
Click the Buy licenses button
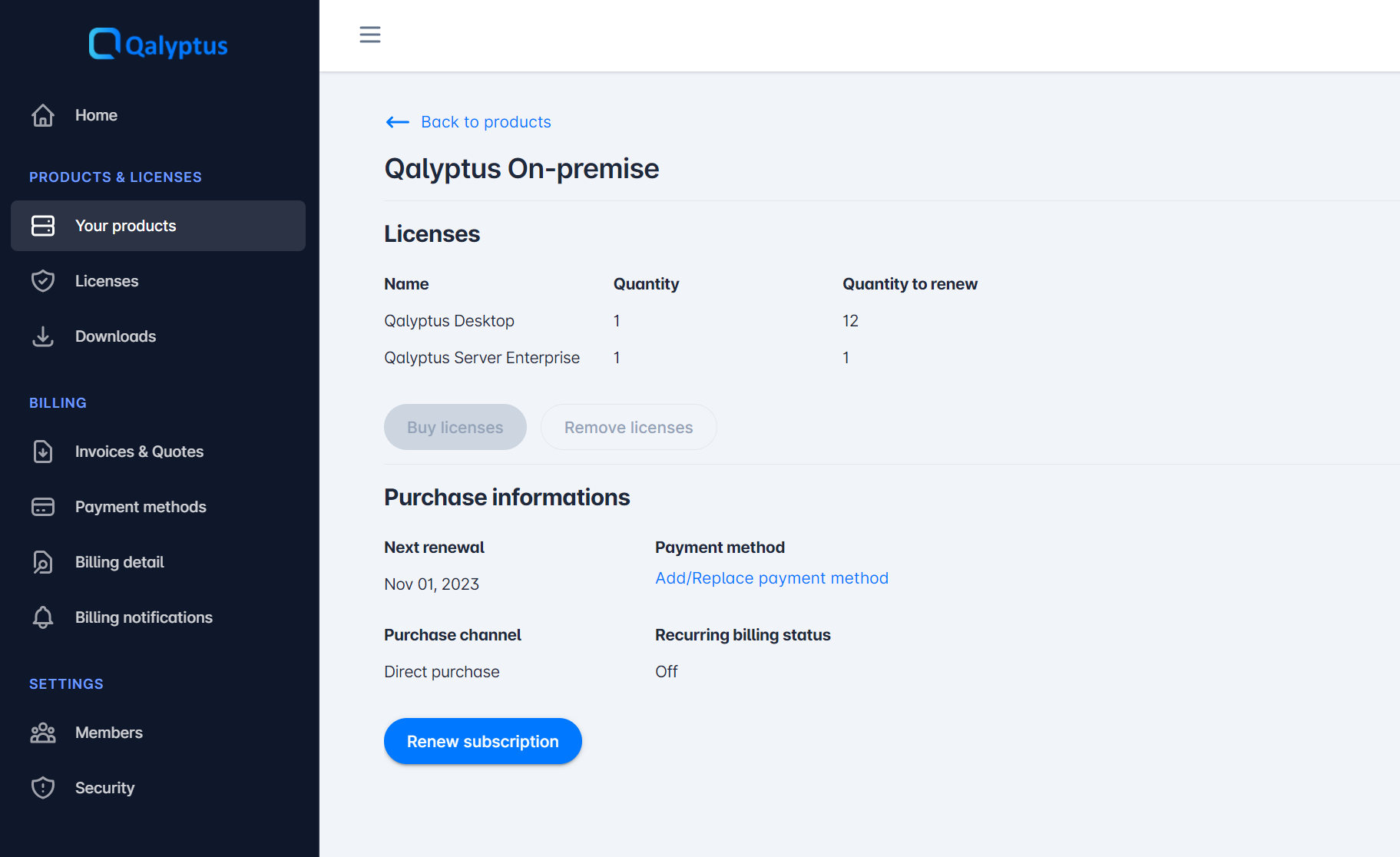pos(455,427)
